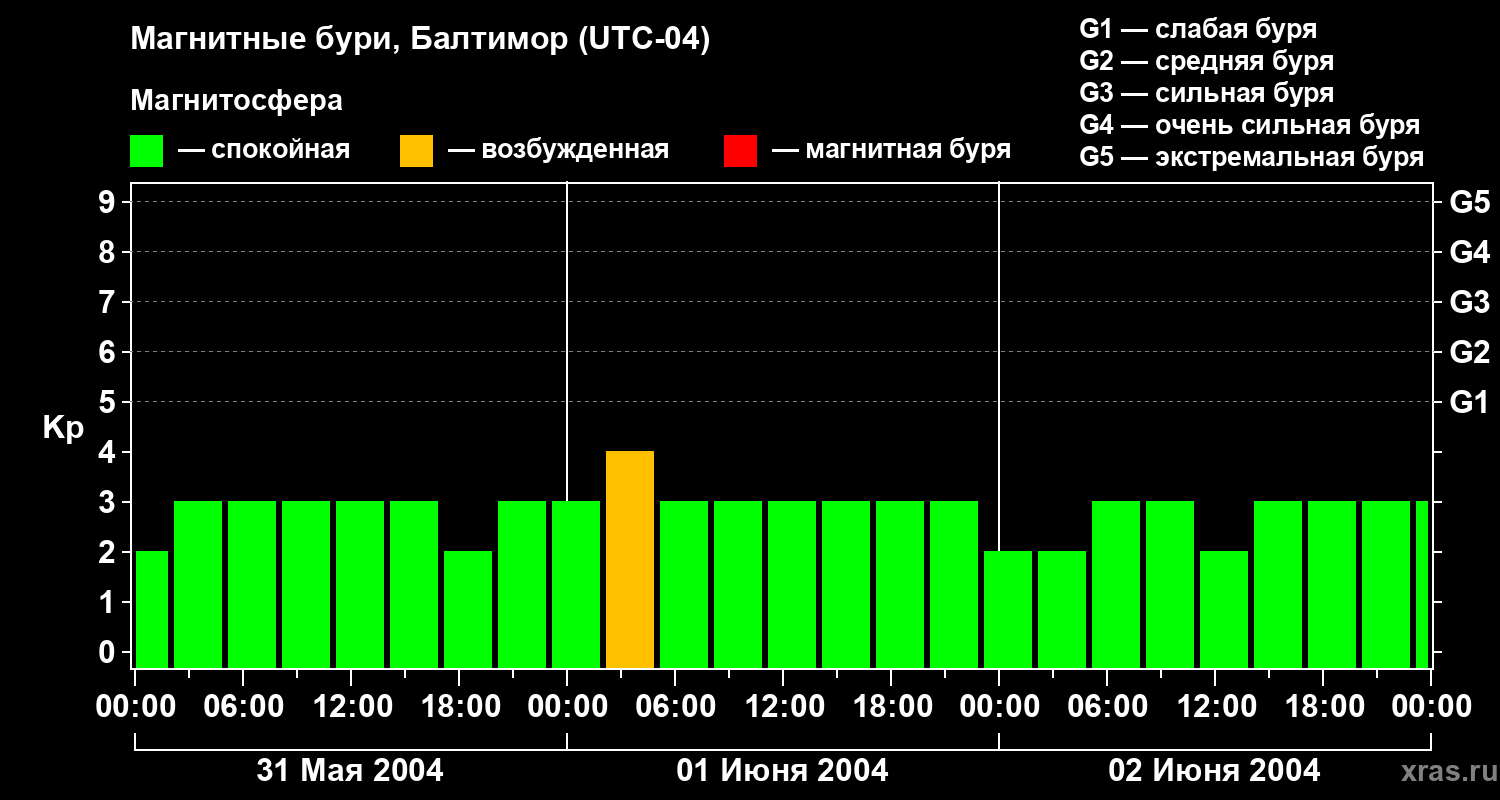Click the "Магнитные бури, Балтимор" chart title
Screen dimensions: 1500x800
coord(420,40)
